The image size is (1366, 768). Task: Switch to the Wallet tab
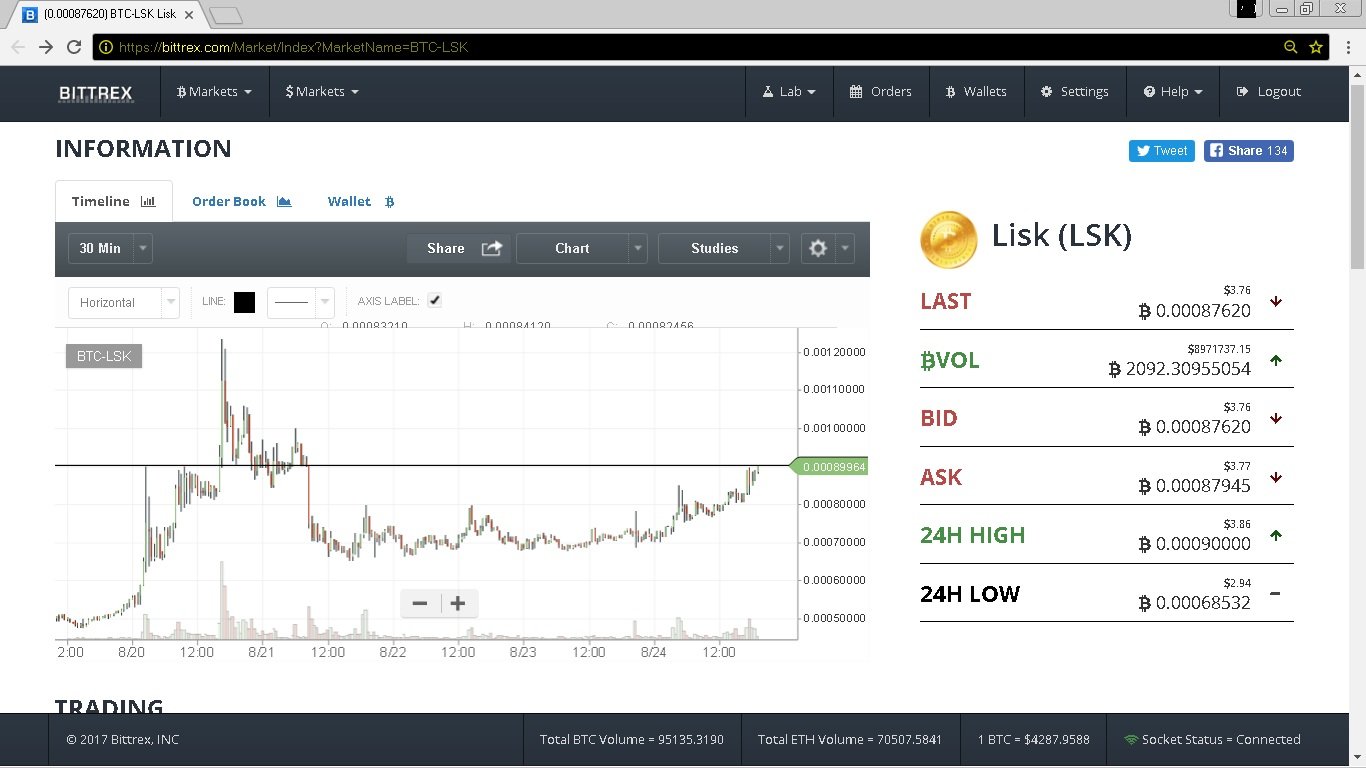pos(360,201)
